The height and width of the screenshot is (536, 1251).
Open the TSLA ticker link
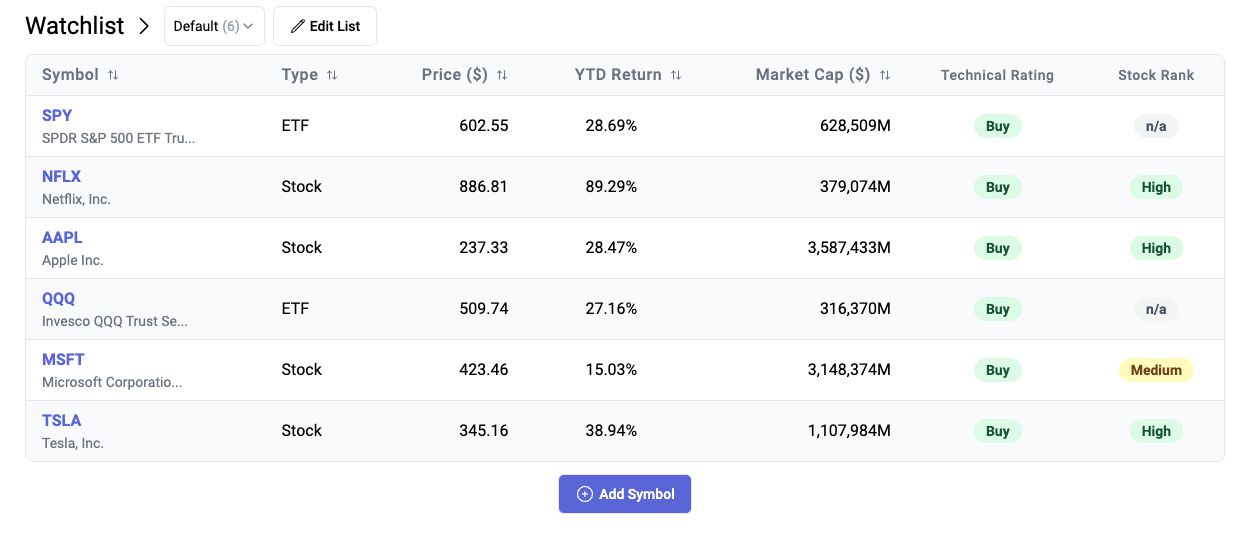[61, 420]
